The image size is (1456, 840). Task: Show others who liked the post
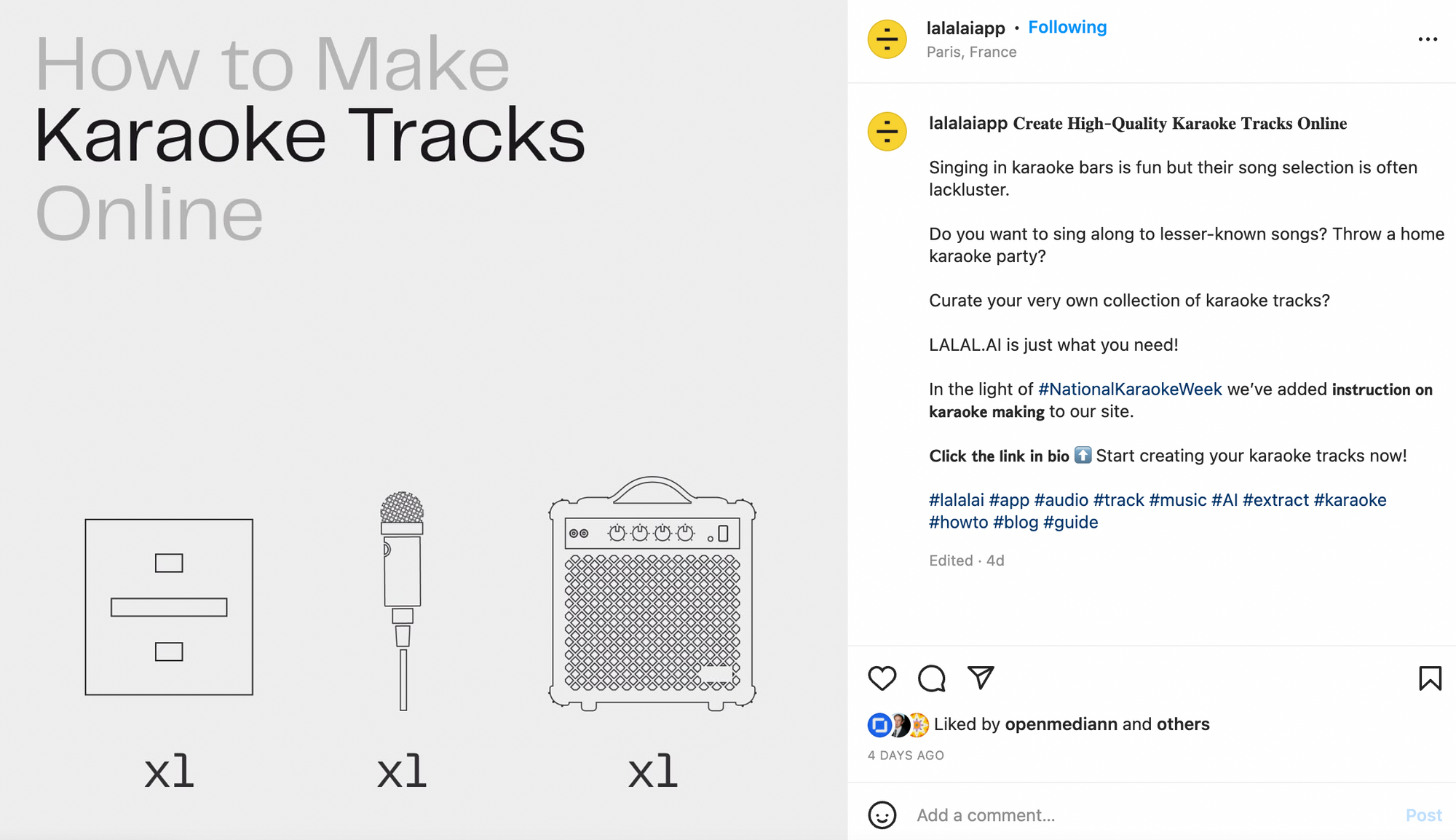1183,724
